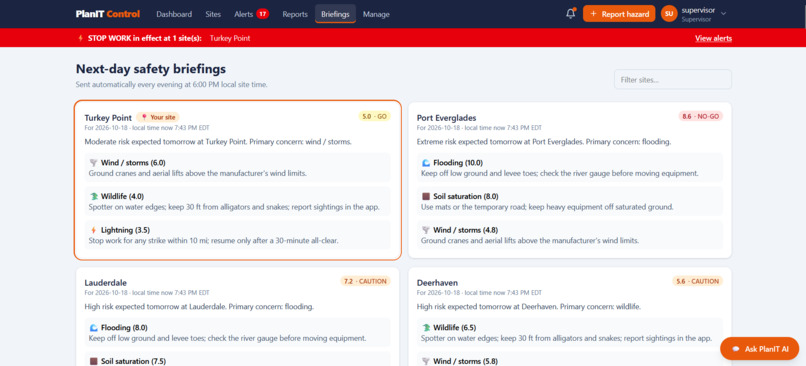Click the lightning icon in Stop Work banner

pyautogui.click(x=80, y=38)
